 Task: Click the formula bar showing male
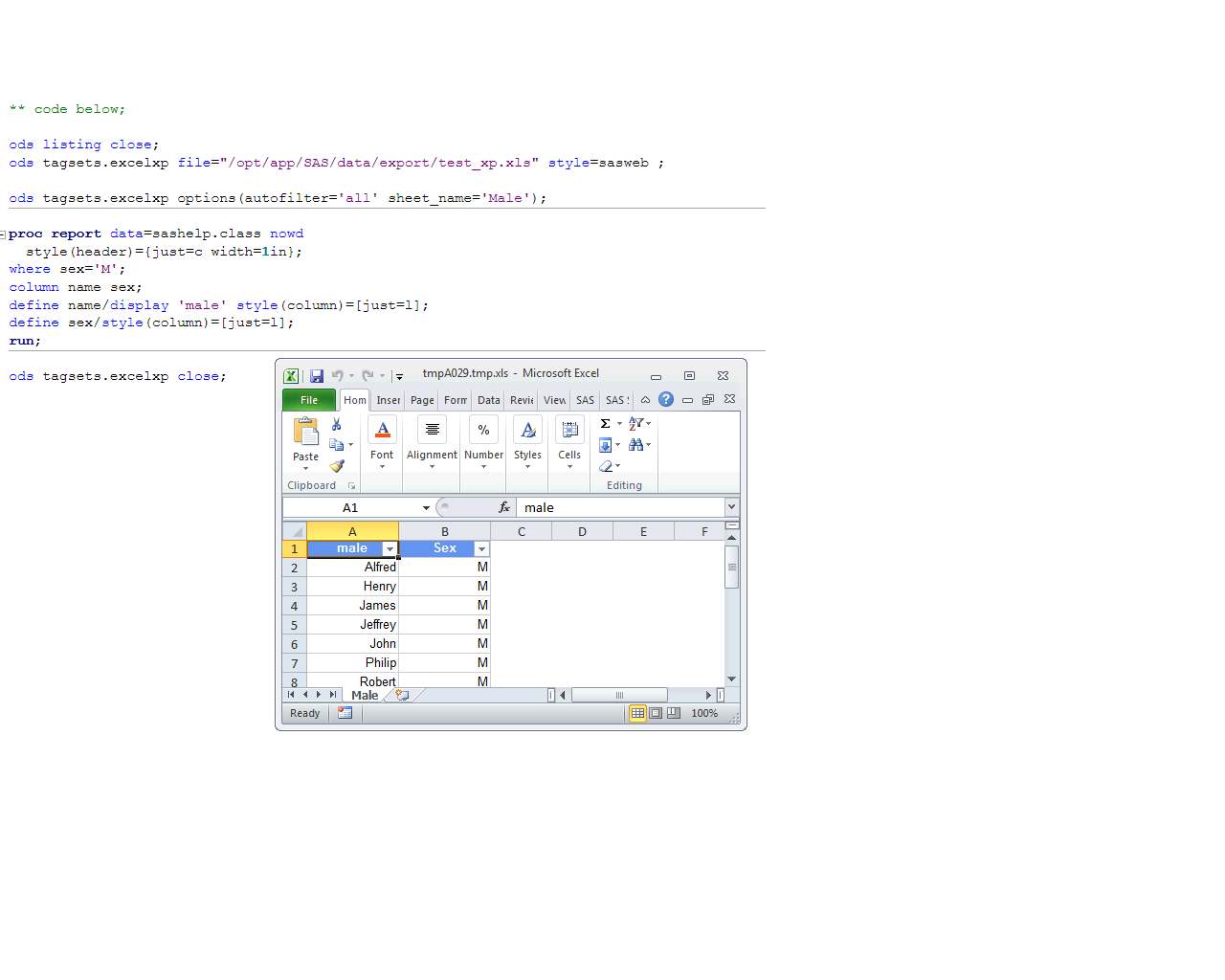620,508
